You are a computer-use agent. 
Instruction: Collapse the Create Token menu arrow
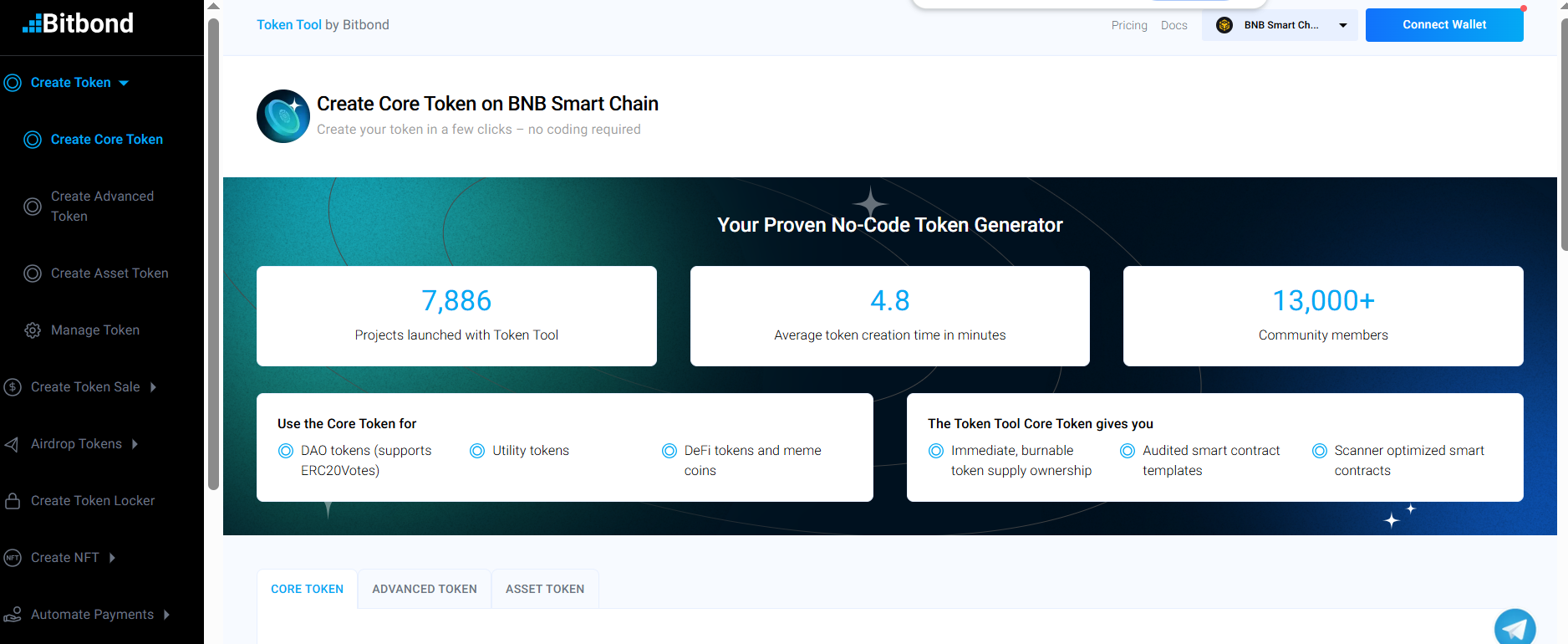(124, 83)
